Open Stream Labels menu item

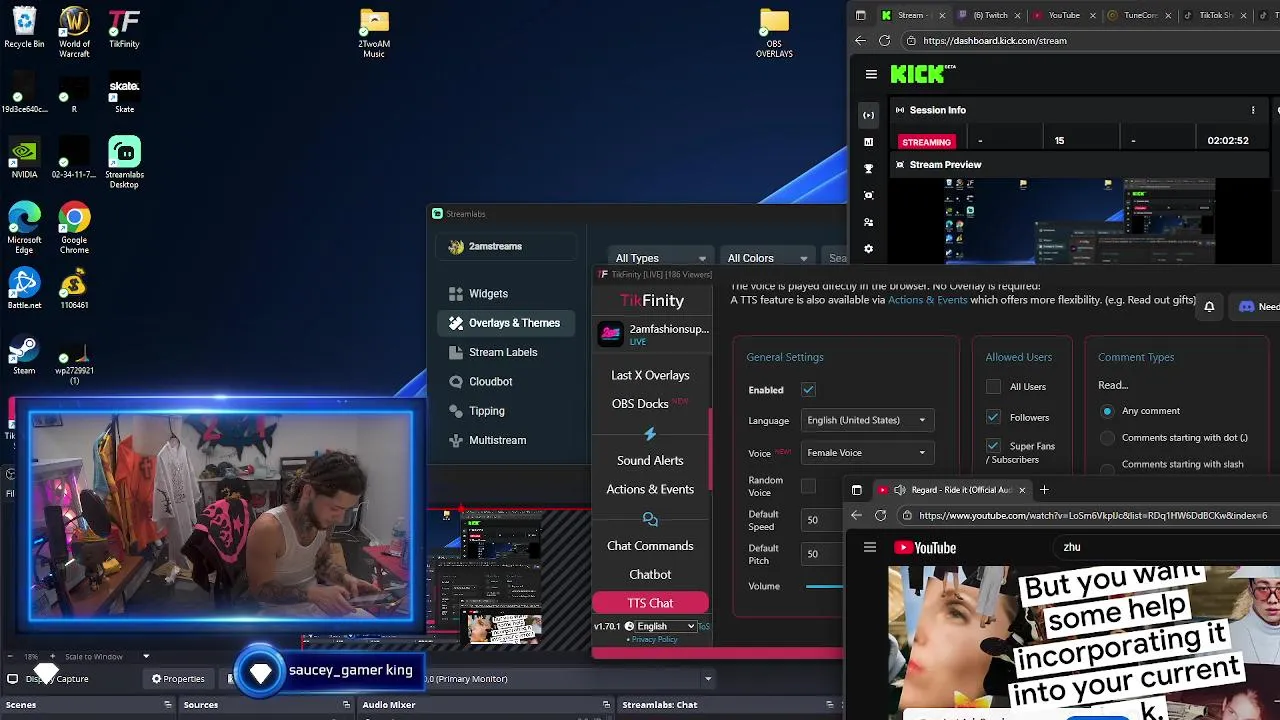pyautogui.click(x=503, y=352)
